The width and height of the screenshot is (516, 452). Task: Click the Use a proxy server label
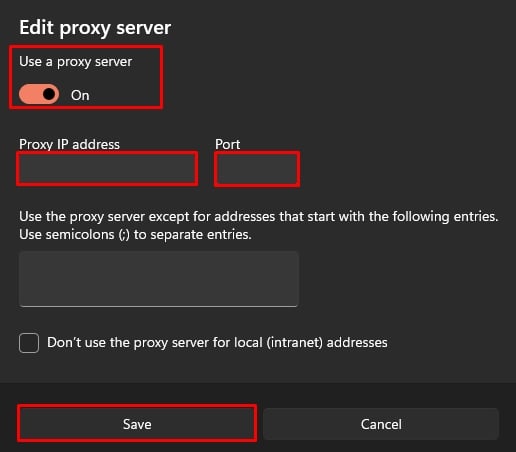[76, 62]
